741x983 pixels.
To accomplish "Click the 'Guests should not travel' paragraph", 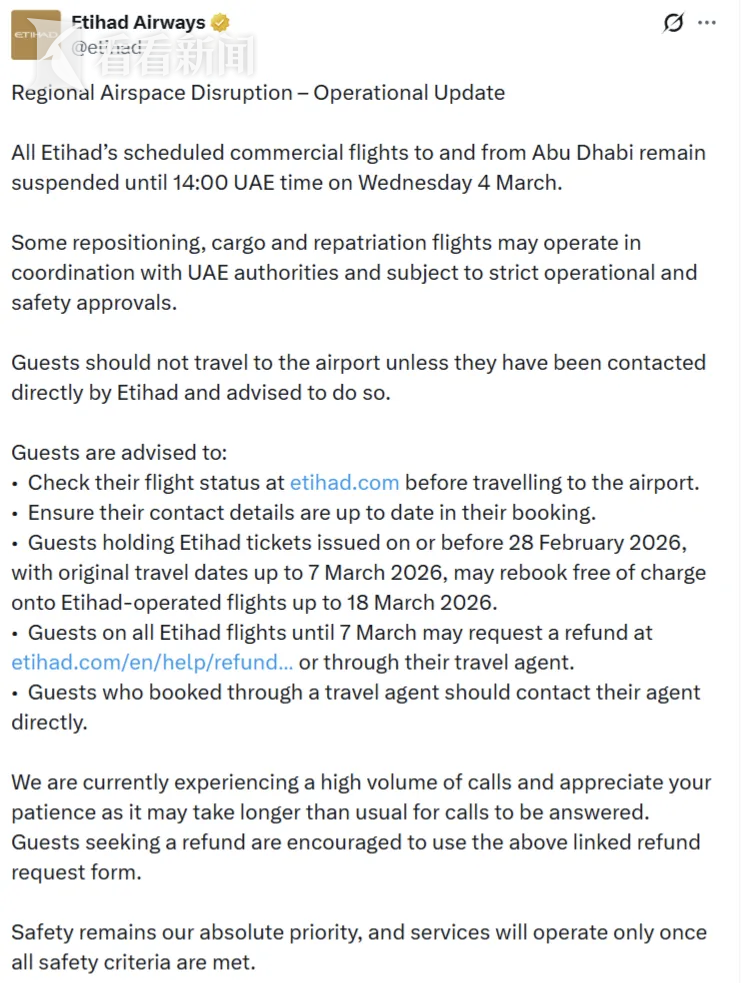I will [358, 377].
